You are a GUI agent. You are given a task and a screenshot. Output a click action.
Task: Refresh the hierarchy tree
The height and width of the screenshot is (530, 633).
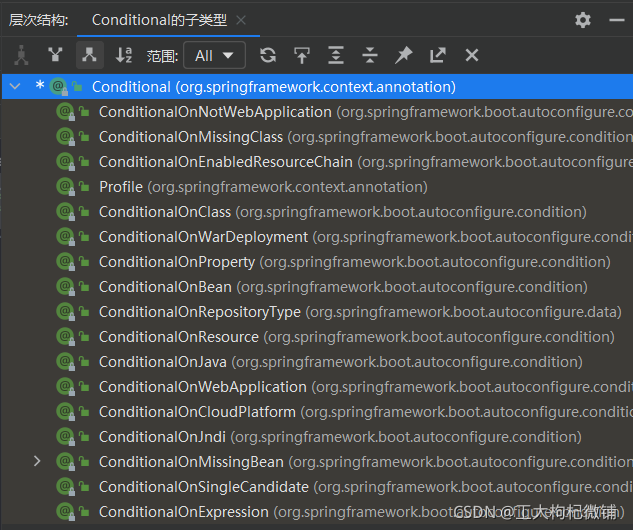268,55
